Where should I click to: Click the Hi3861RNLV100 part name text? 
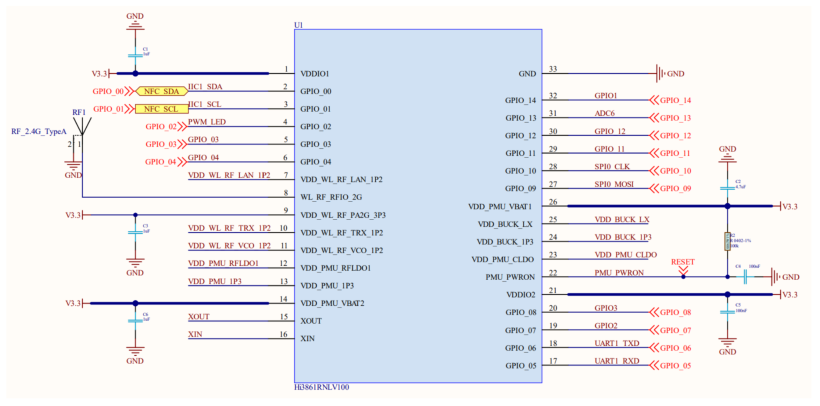pos(322,386)
